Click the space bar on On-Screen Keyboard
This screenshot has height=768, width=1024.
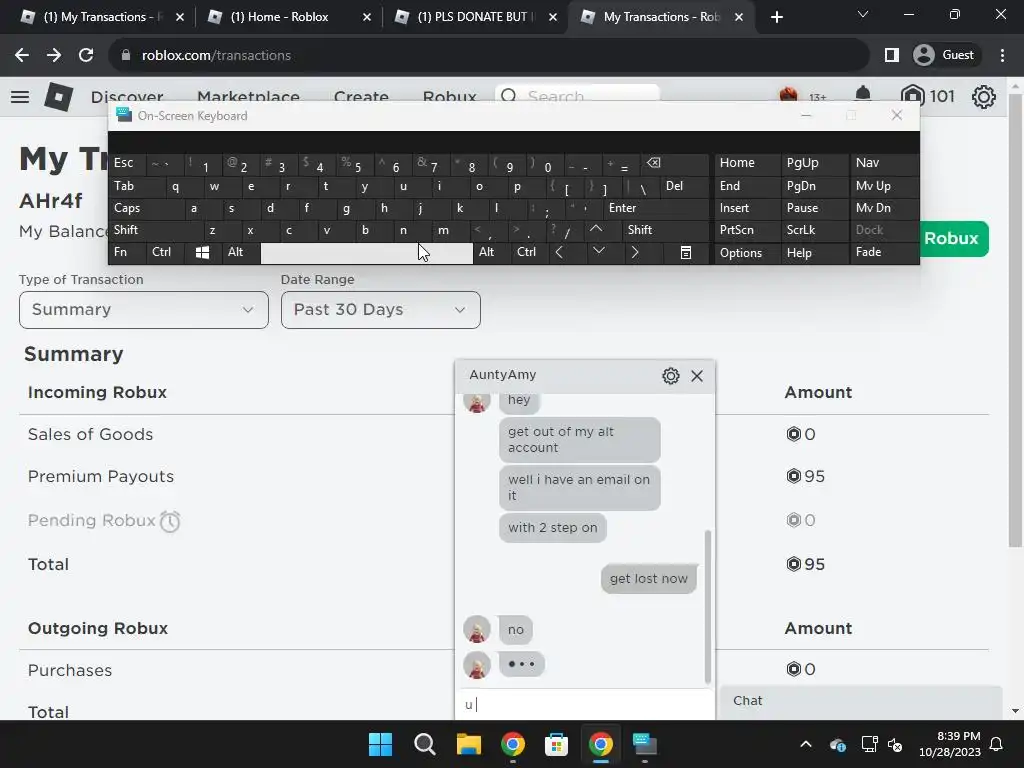[x=366, y=253]
